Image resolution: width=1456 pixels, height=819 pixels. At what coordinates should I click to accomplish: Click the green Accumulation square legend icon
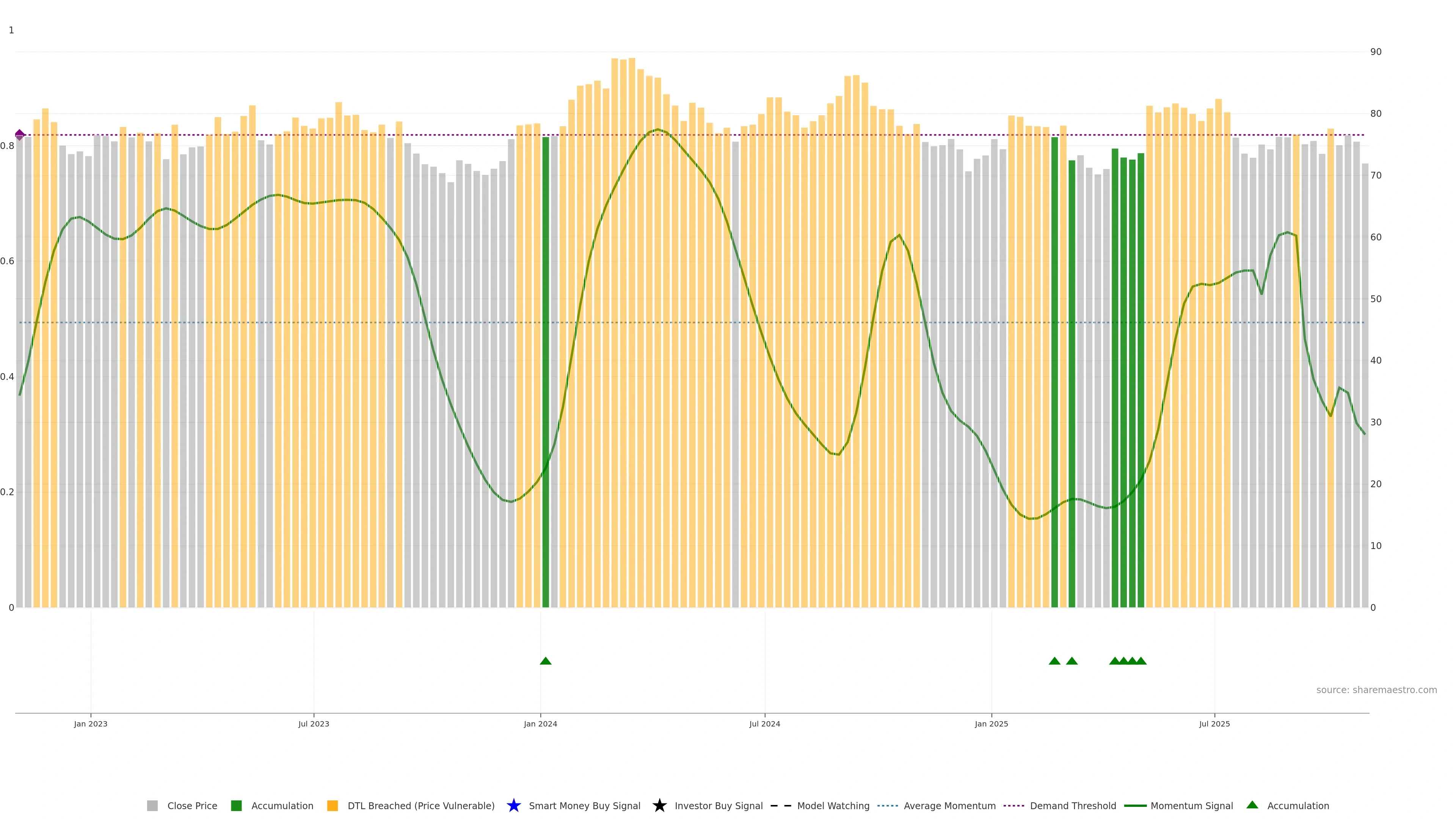click(236, 806)
